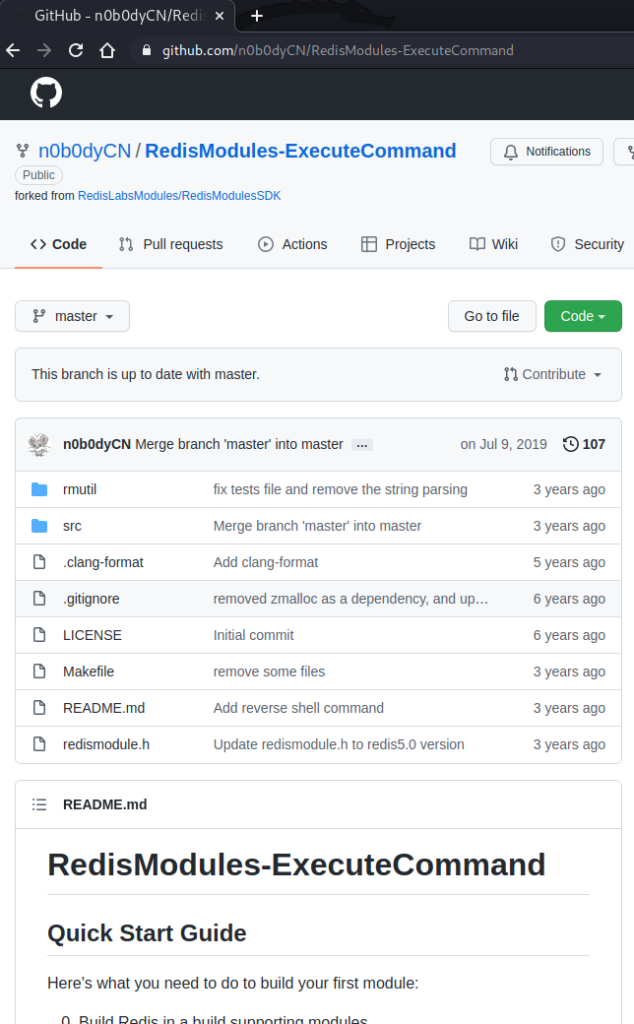Click the GitHub octocat logo
Screen dimensions: 634x1024
coord(46,93)
